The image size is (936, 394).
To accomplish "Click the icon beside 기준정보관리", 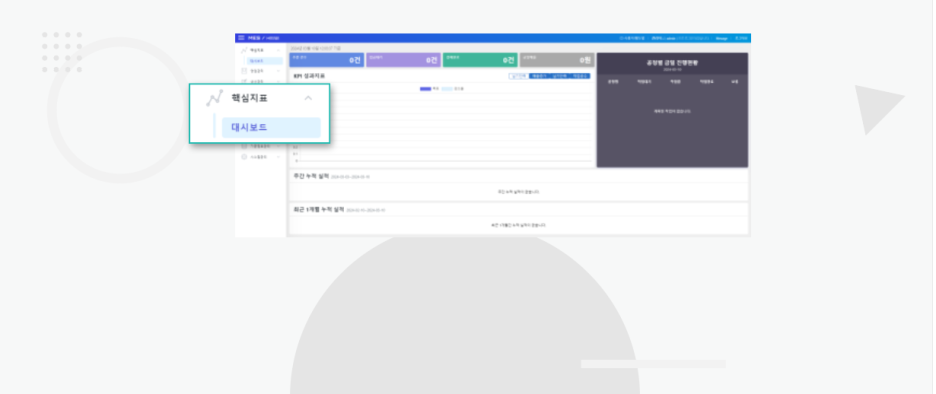I will pos(244,146).
